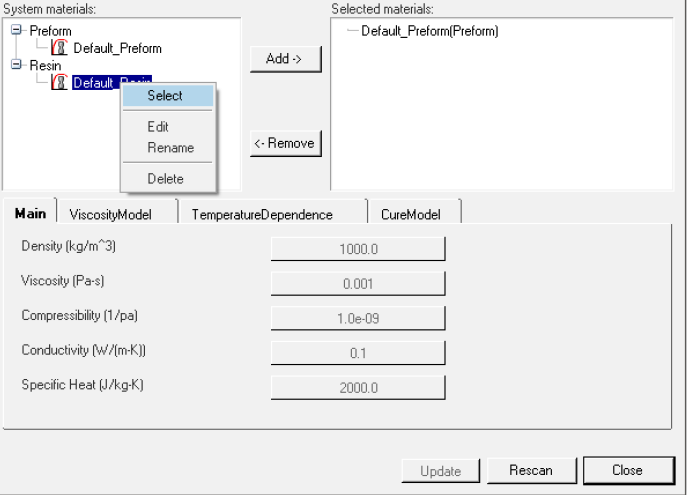Choose Delete from the context menu

pyautogui.click(x=165, y=179)
